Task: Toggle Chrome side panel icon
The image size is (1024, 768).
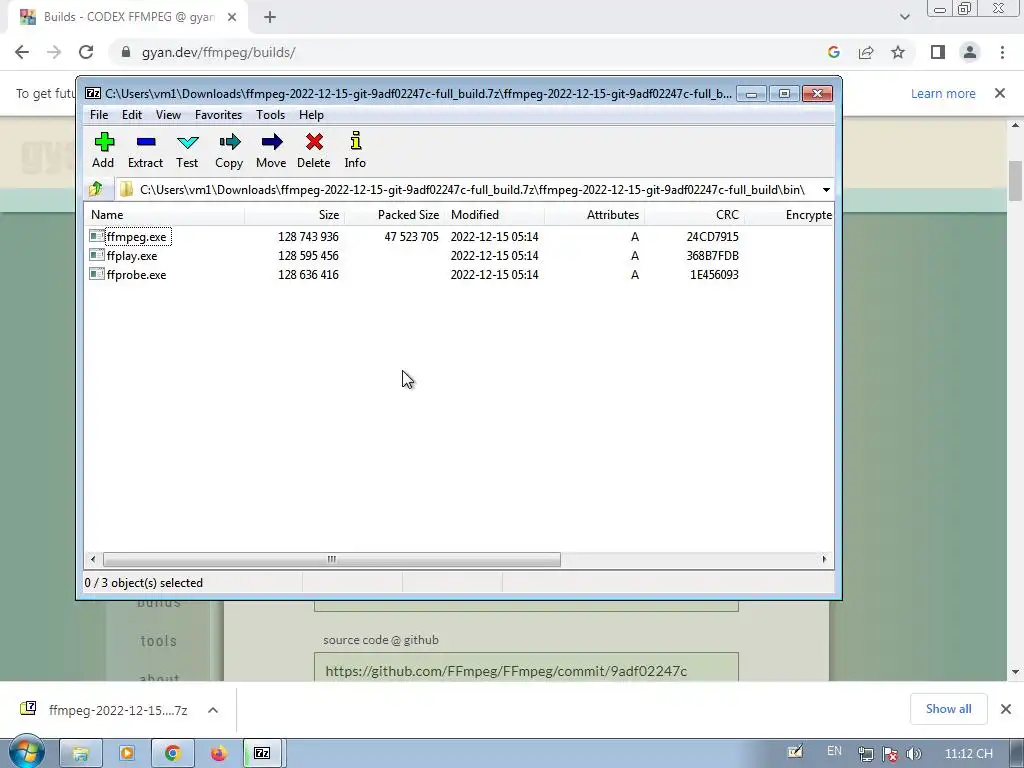Action: [938, 52]
